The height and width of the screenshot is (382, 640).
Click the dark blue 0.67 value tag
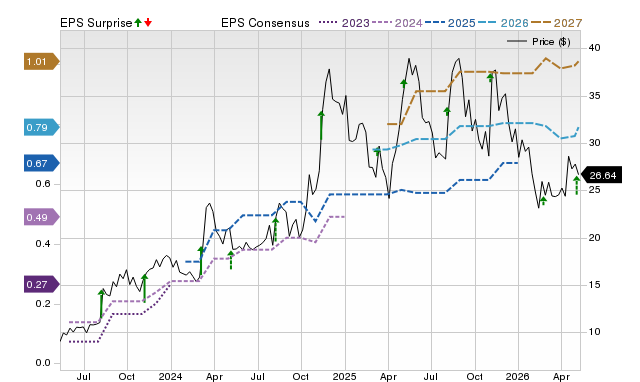(42, 163)
